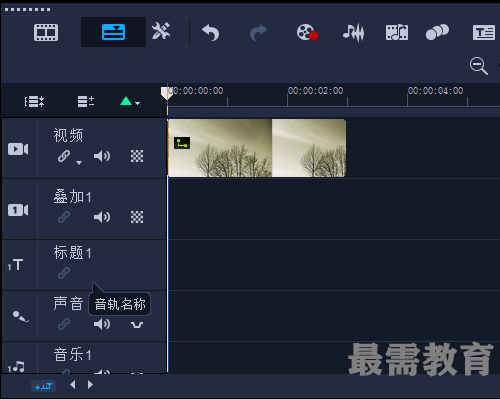
Task: Click the 00:00:02:00 ruler mark
Action: point(315,91)
